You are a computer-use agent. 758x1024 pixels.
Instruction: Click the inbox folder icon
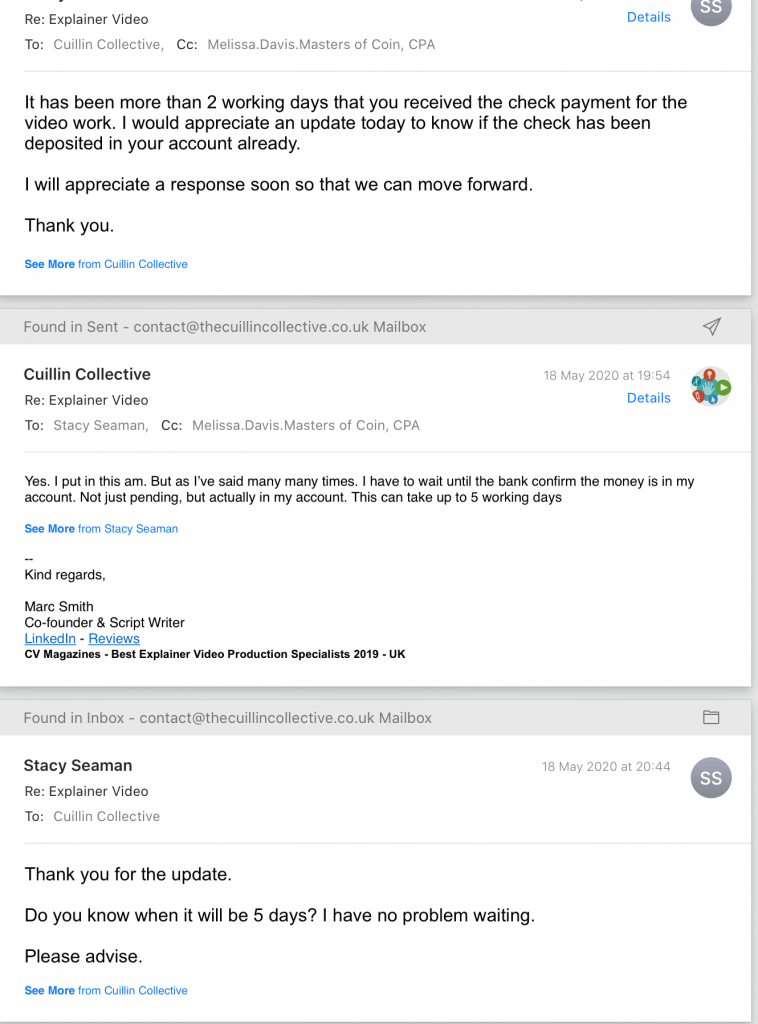tap(711, 717)
